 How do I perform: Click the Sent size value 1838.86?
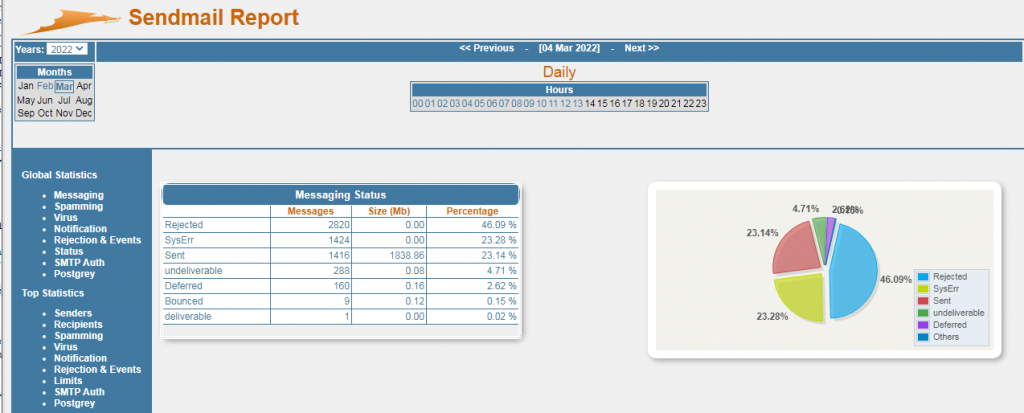[408, 255]
